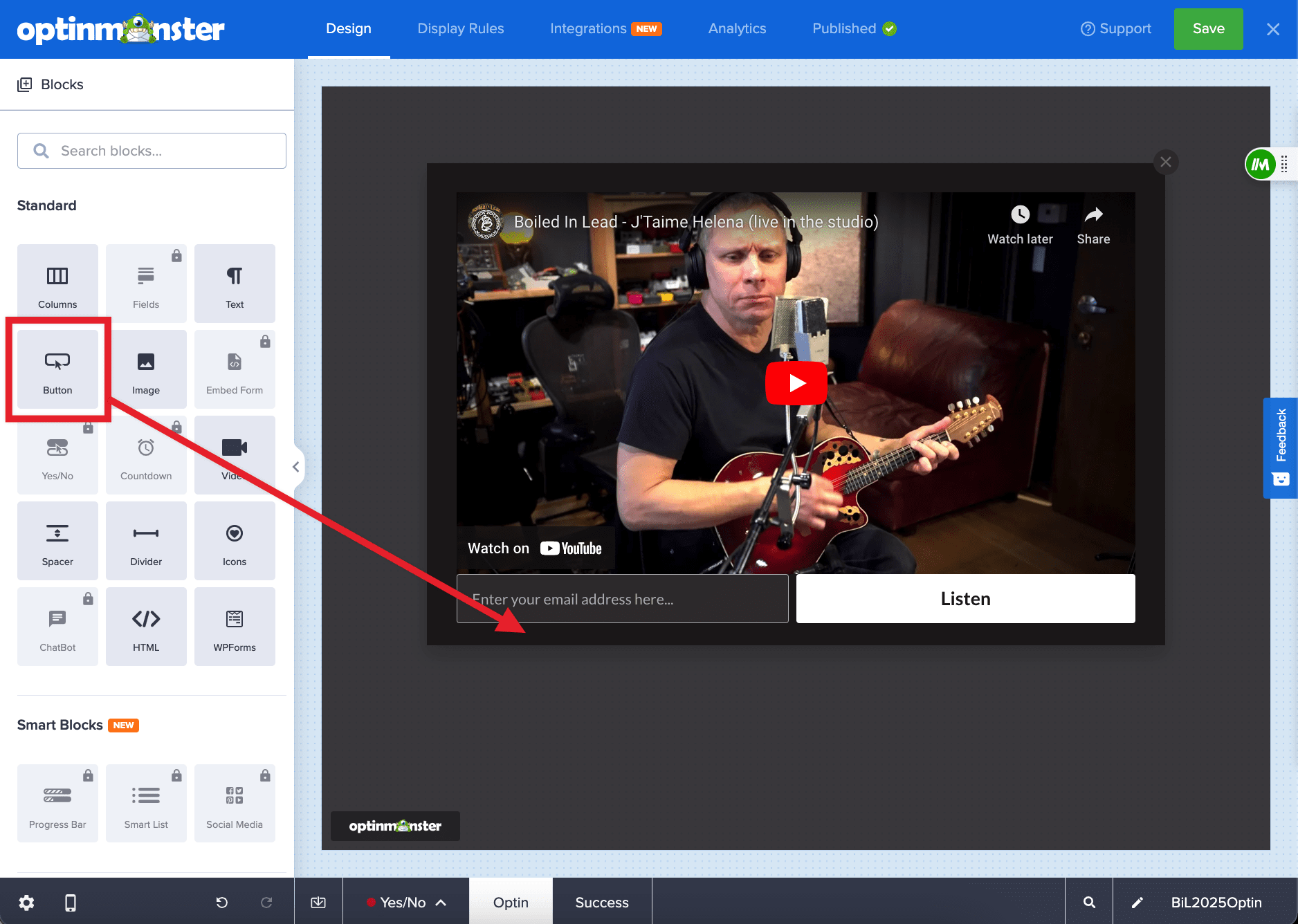Viewport: 1298px width, 924px height.
Task: Grab the dotted drag handle beside MonsterInsights
Action: 1284,165
